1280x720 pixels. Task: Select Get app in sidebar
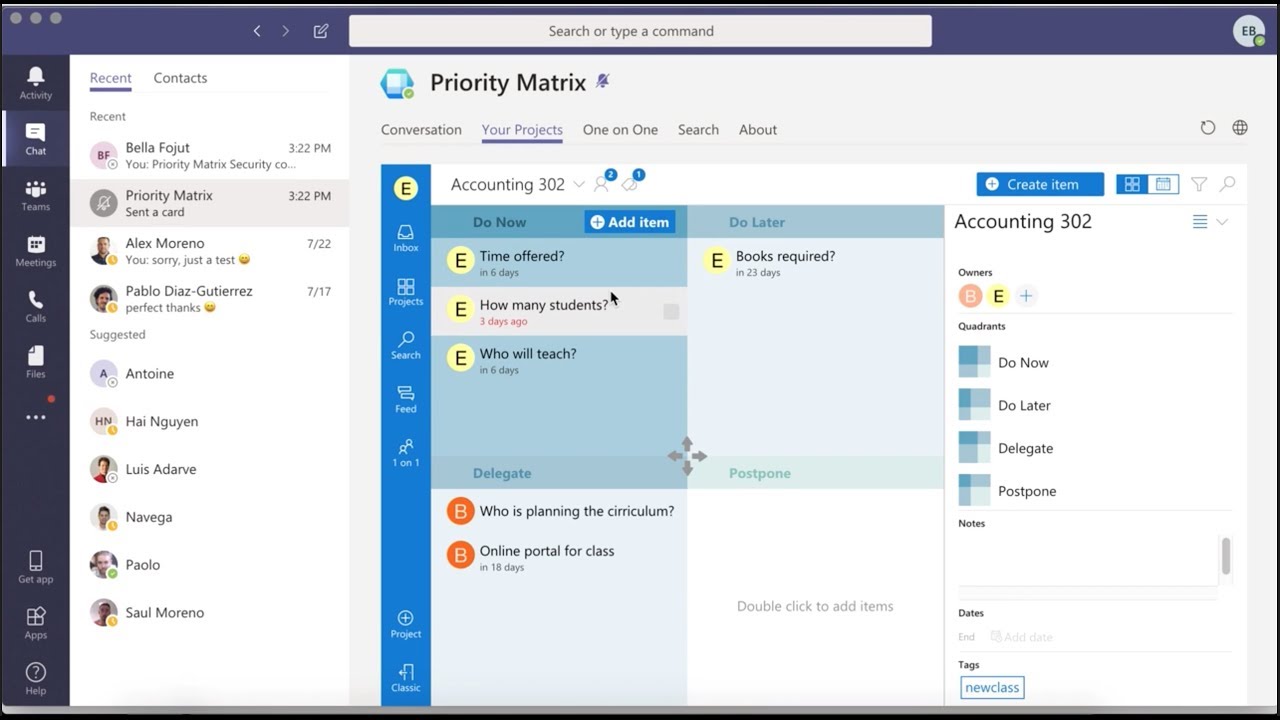[35, 567]
